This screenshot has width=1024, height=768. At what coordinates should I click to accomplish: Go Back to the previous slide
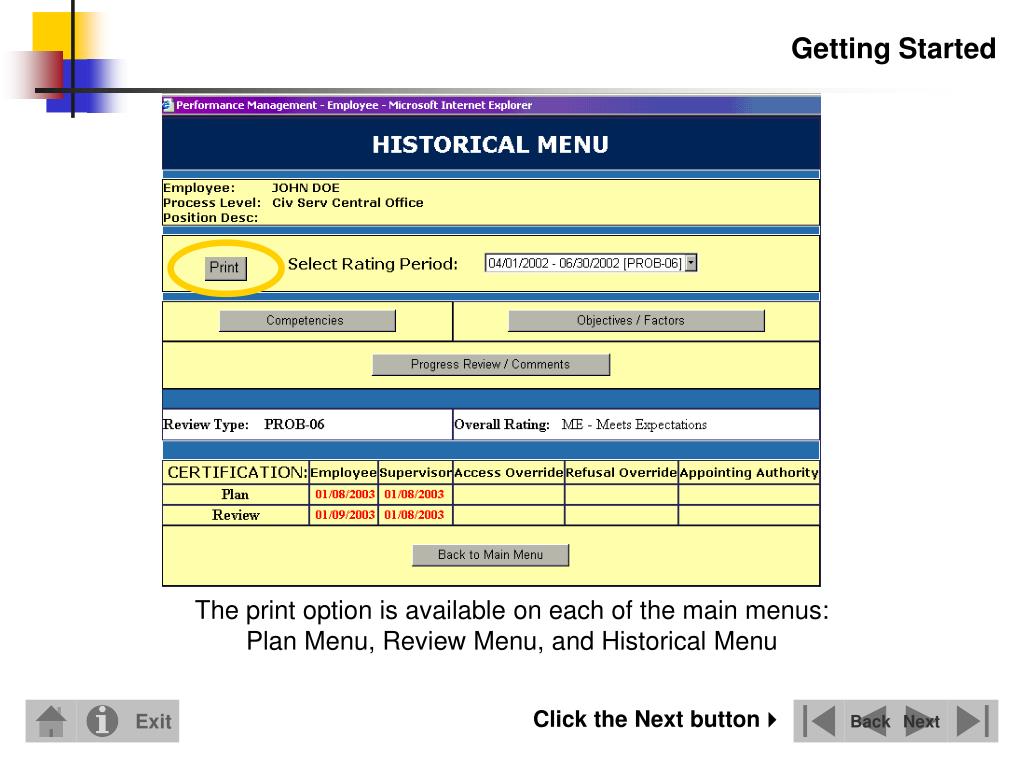tap(869, 721)
